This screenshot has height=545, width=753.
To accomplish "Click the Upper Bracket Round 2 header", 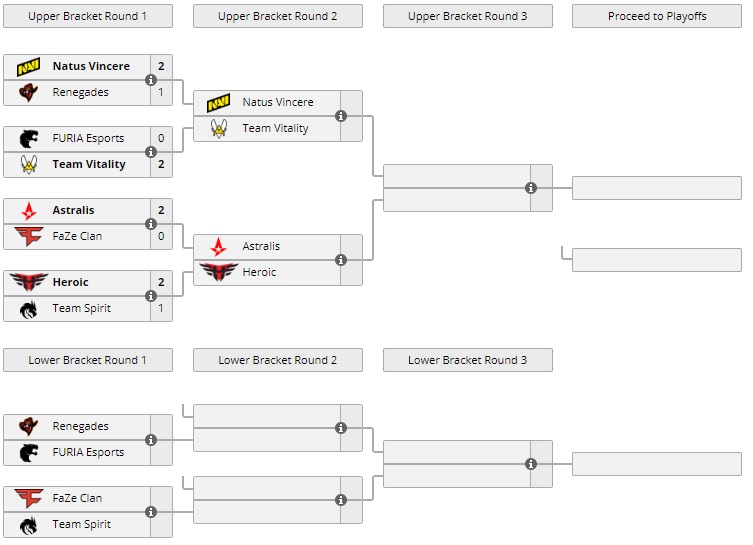I will [277, 16].
